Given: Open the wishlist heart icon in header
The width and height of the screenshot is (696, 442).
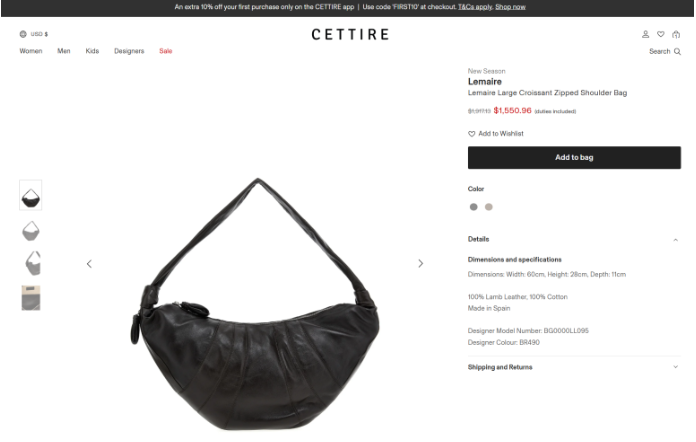Looking at the screenshot, I should pyautogui.click(x=660, y=34).
